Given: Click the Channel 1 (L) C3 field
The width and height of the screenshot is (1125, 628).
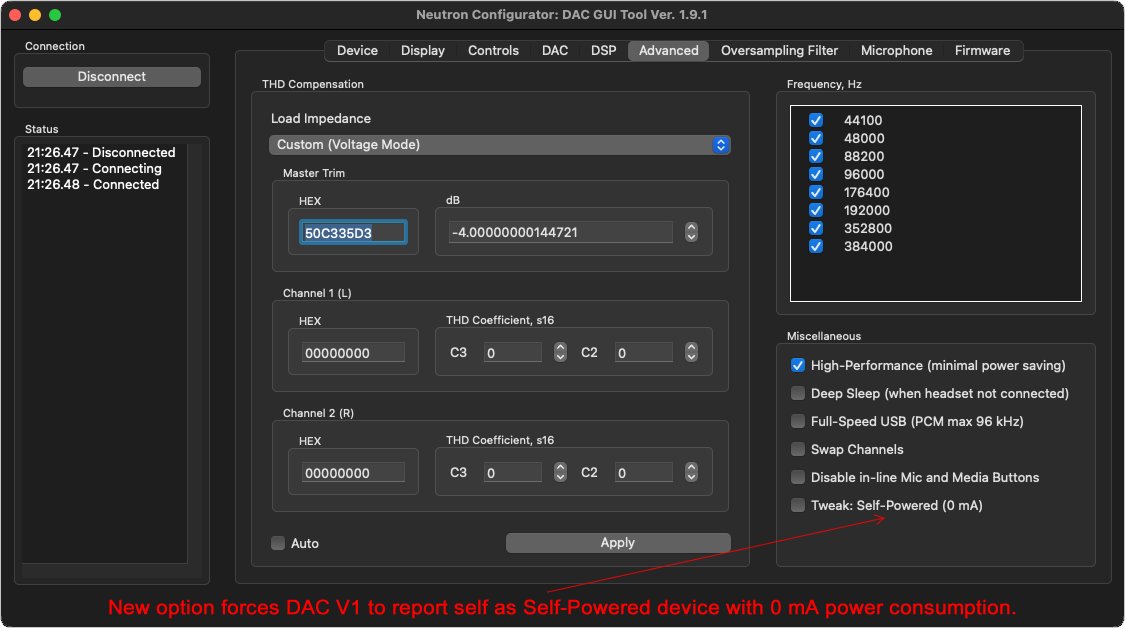Looking at the screenshot, I should tap(512, 352).
